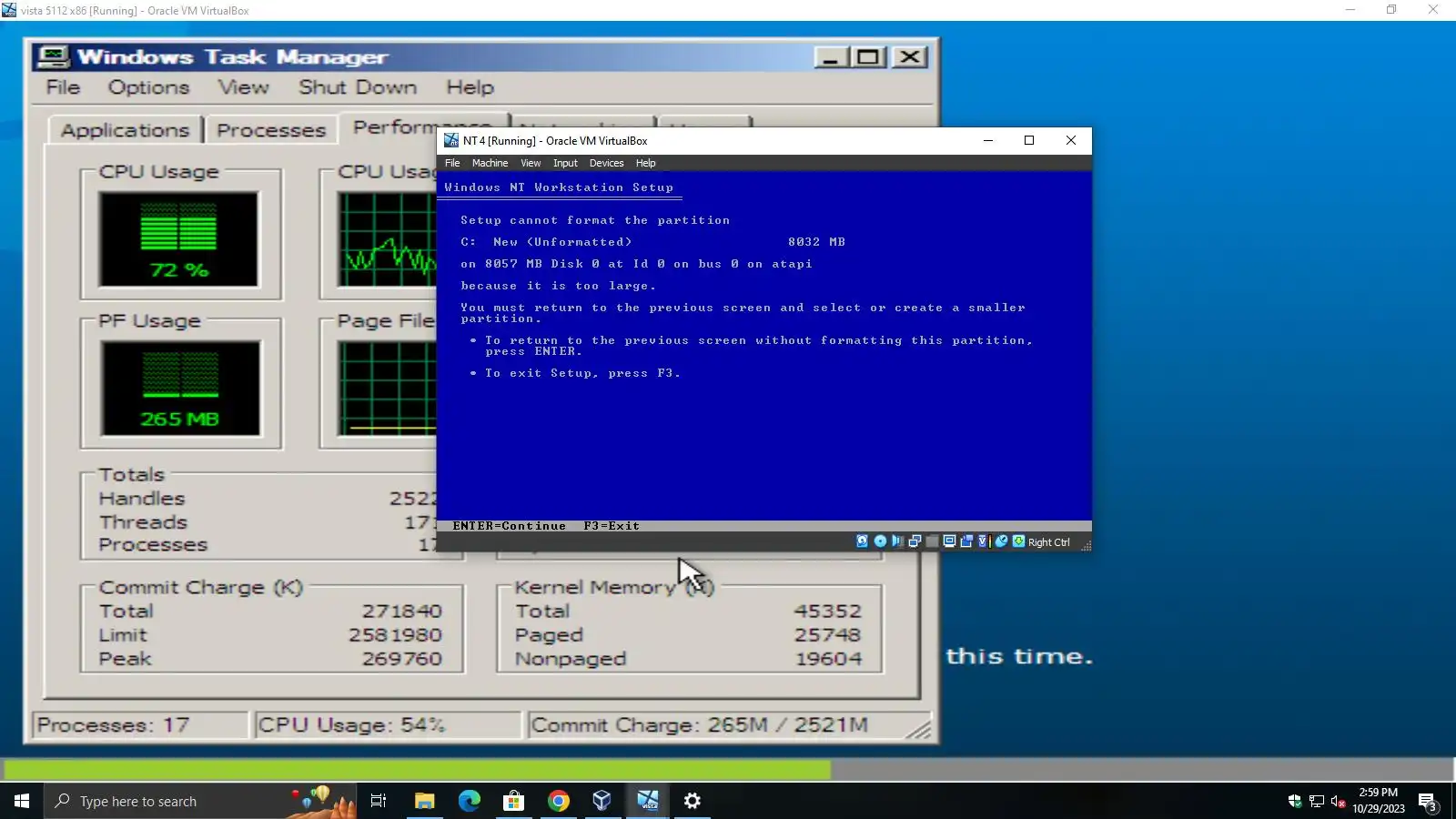Open File menu in Windows Task Manager
The width and height of the screenshot is (1456, 819).
pyautogui.click(x=63, y=87)
